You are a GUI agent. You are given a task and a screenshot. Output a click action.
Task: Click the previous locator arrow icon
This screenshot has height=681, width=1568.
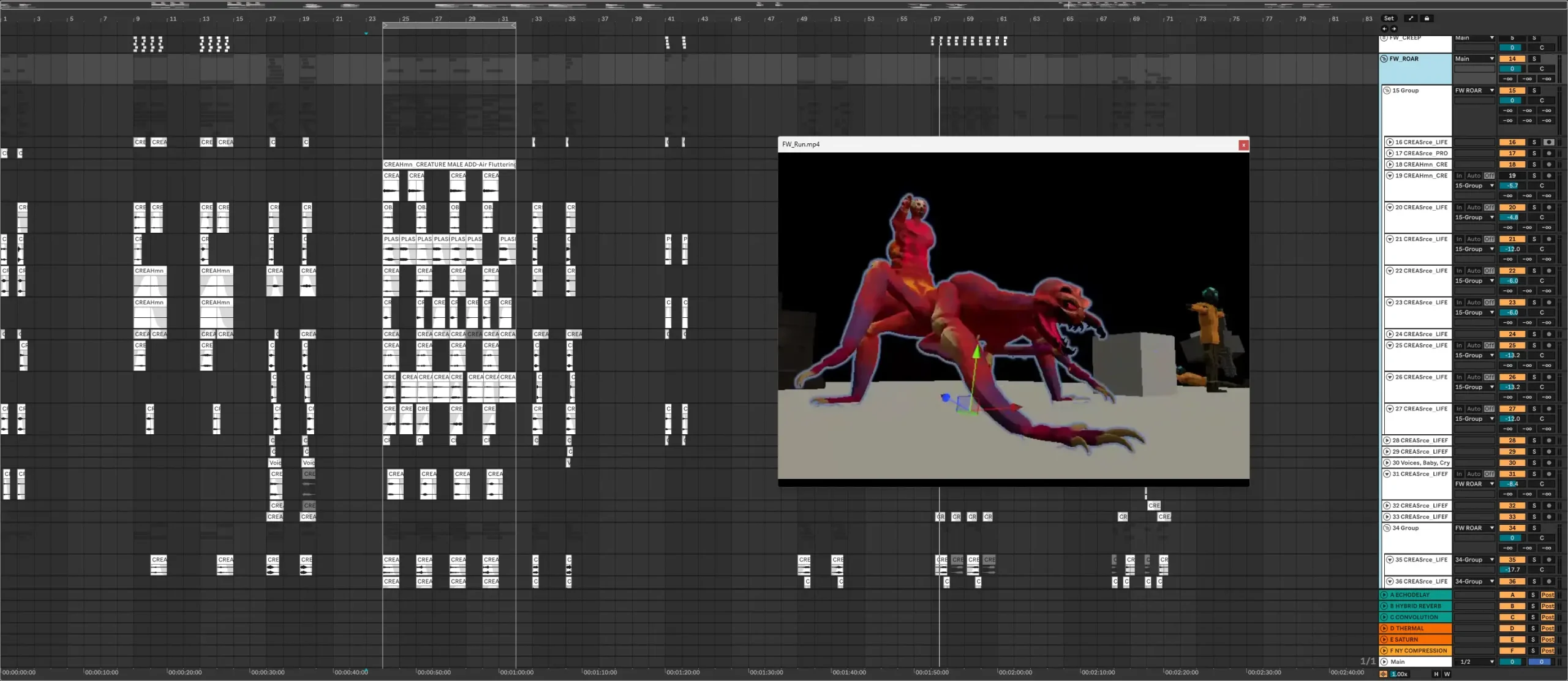point(1385,29)
